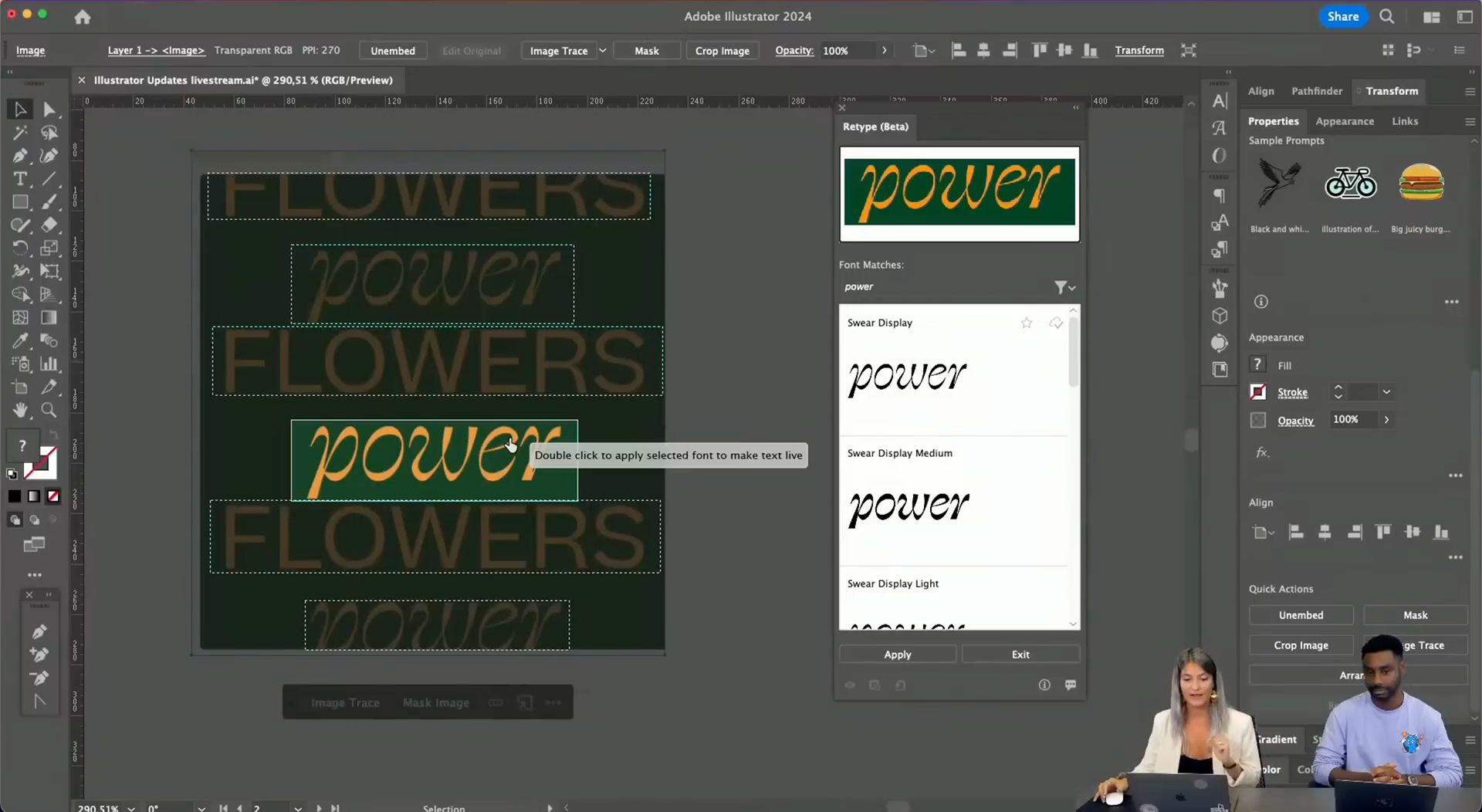The height and width of the screenshot is (812, 1482).
Task: Click the Apply button in Retype
Action: (x=898, y=655)
